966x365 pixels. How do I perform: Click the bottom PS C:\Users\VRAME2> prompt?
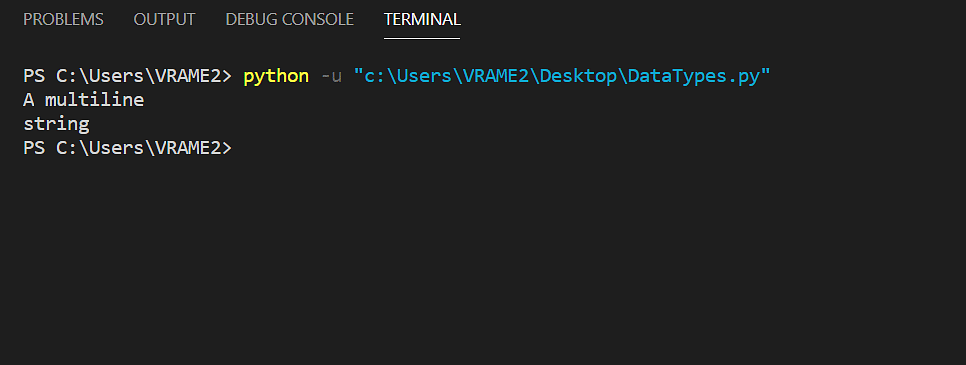coord(128,148)
